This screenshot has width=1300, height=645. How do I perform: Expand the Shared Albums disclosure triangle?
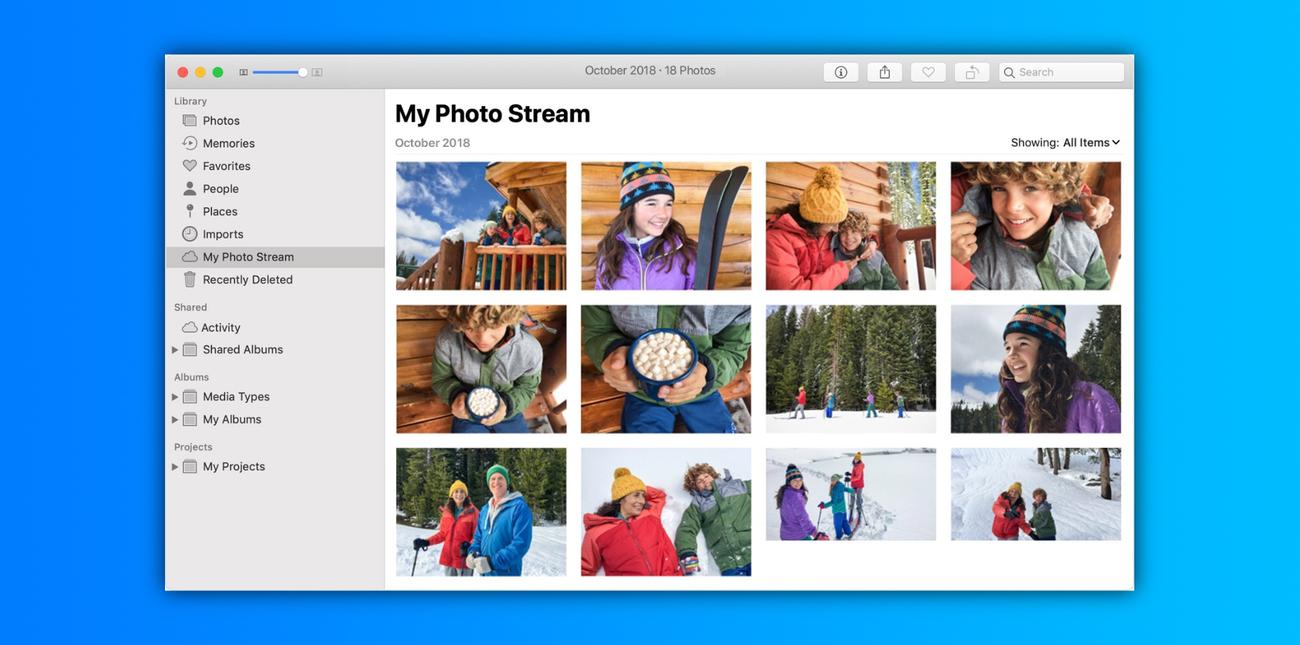tap(175, 350)
